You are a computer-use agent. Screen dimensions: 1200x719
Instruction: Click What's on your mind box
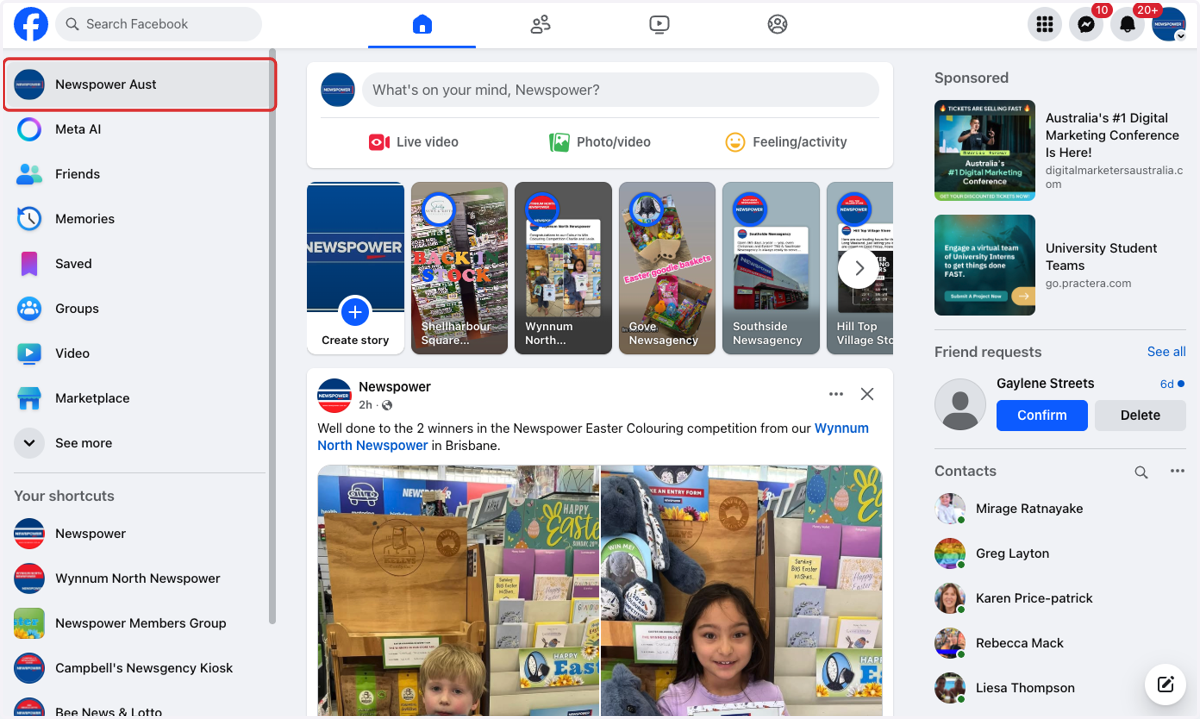[x=620, y=90]
